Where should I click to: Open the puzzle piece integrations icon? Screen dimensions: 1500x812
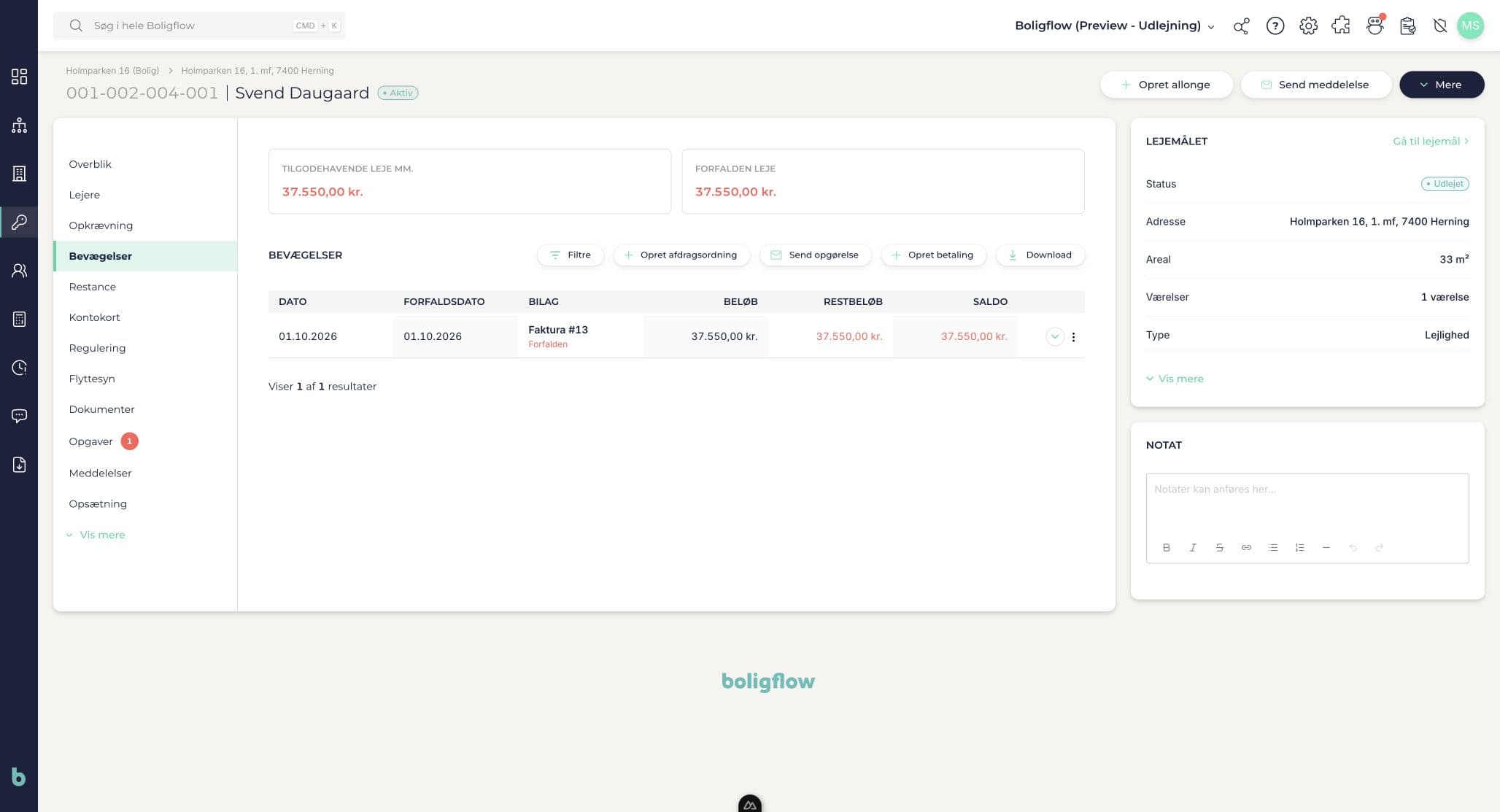click(x=1341, y=26)
